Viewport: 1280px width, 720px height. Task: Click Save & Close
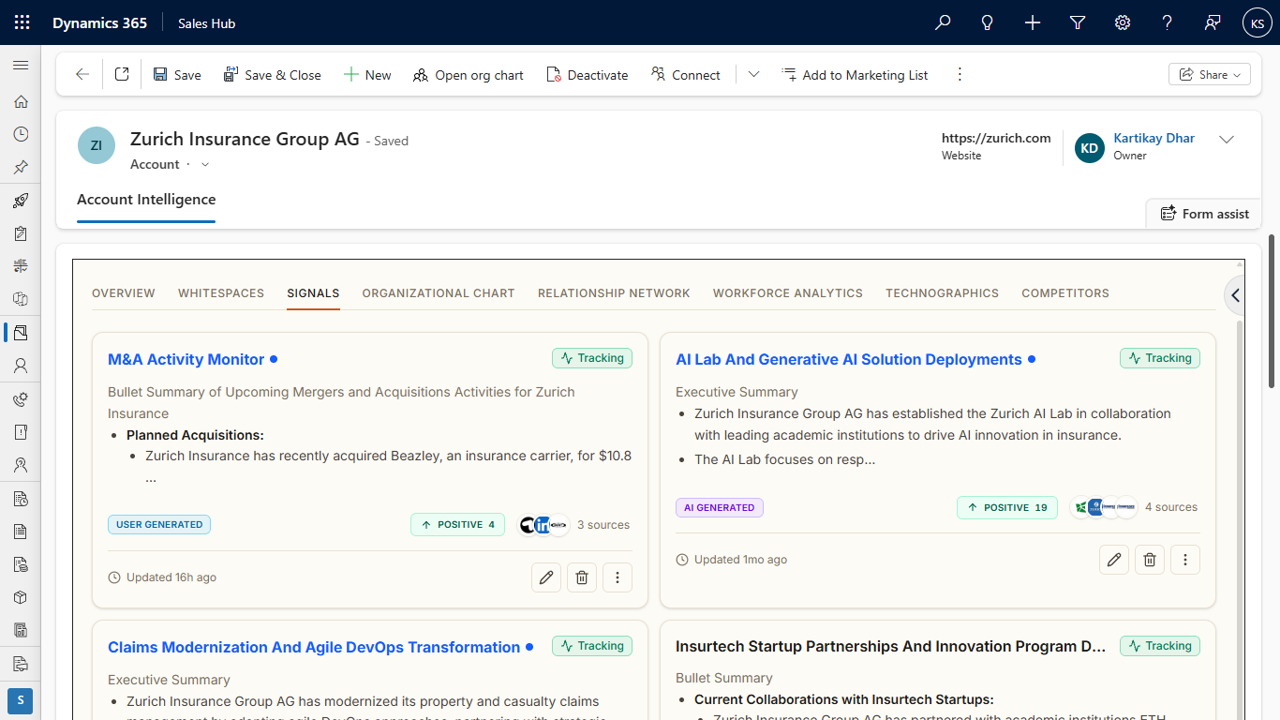tap(272, 74)
